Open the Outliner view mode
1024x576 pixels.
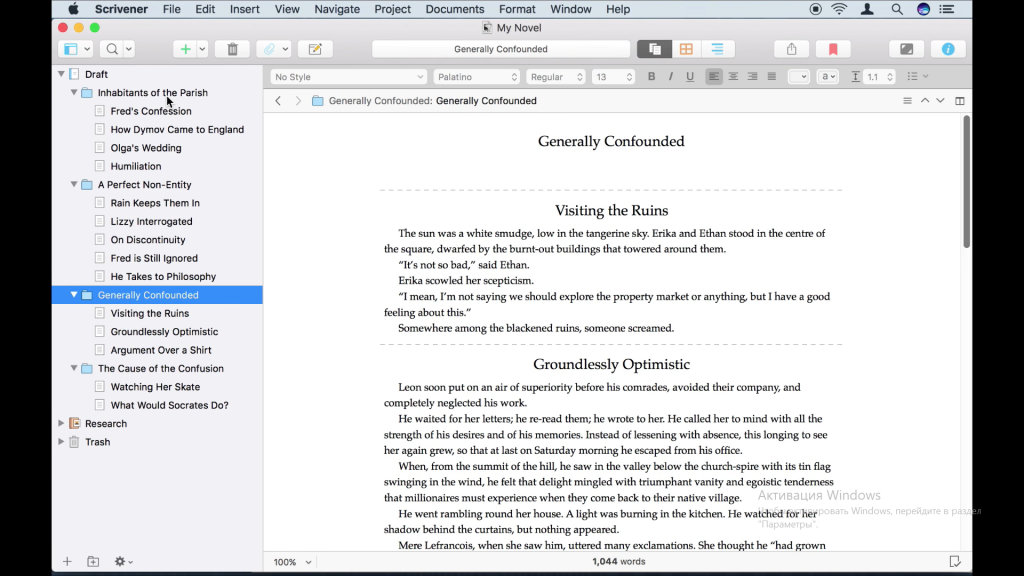tap(718, 48)
